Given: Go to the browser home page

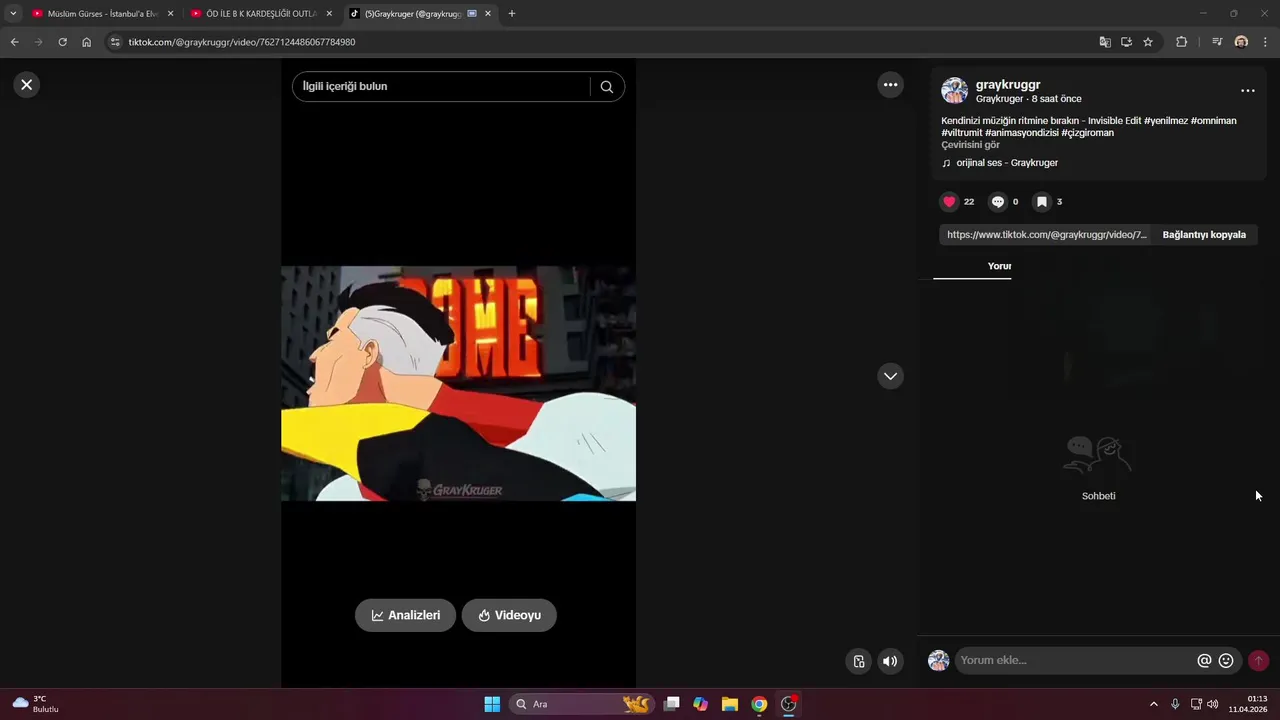Looking at the screenshot, I should (86, 42).
